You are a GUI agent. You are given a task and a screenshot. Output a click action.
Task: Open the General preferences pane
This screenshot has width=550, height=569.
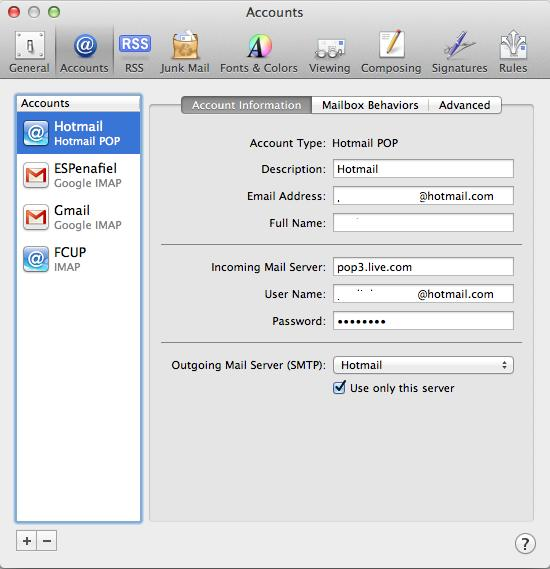pyautogui.click(x=29, y=52)
